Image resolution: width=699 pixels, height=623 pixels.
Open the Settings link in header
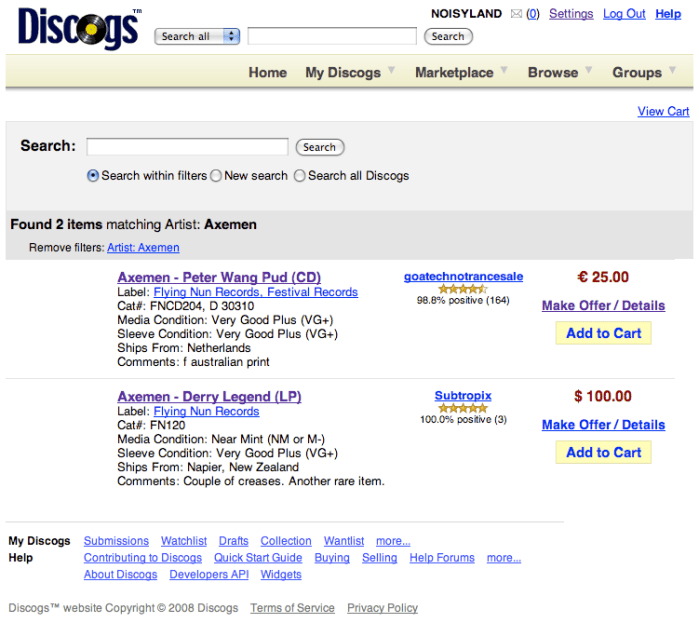(571, 14)
